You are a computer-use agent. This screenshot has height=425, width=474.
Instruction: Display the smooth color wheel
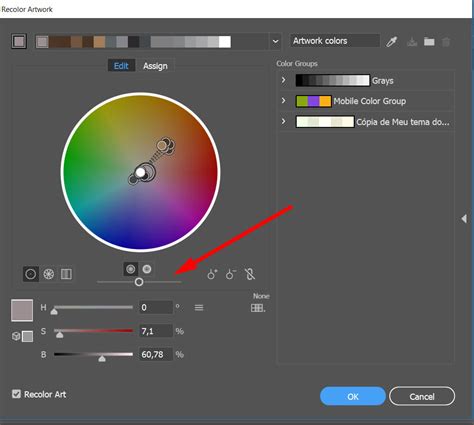pyautogui.click(x=31, y=274)
